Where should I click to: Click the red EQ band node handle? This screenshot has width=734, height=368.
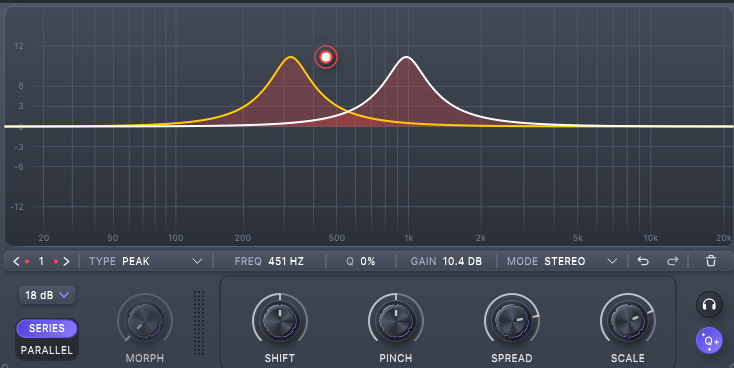(x=326, y=57)
